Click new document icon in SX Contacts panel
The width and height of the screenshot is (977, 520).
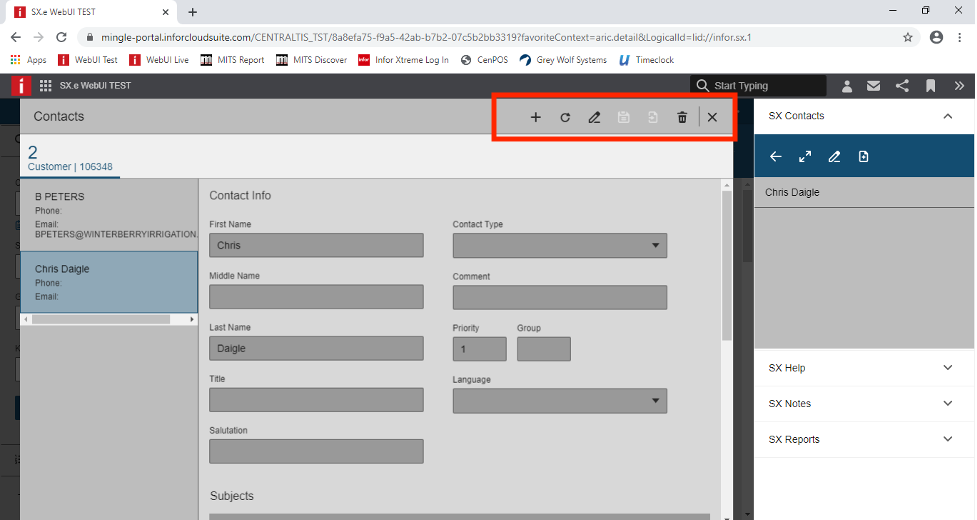[x=864, y=157]
